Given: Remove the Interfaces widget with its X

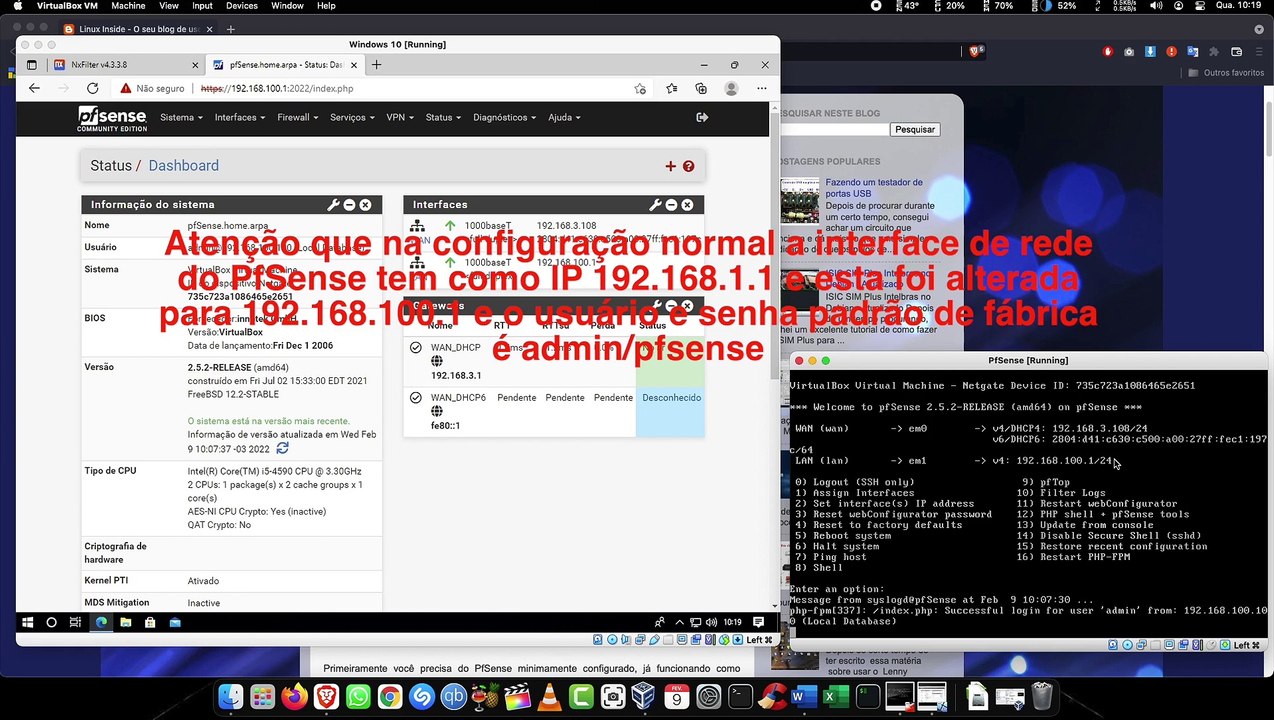Looking at the screenshot, I should [687, 204].
